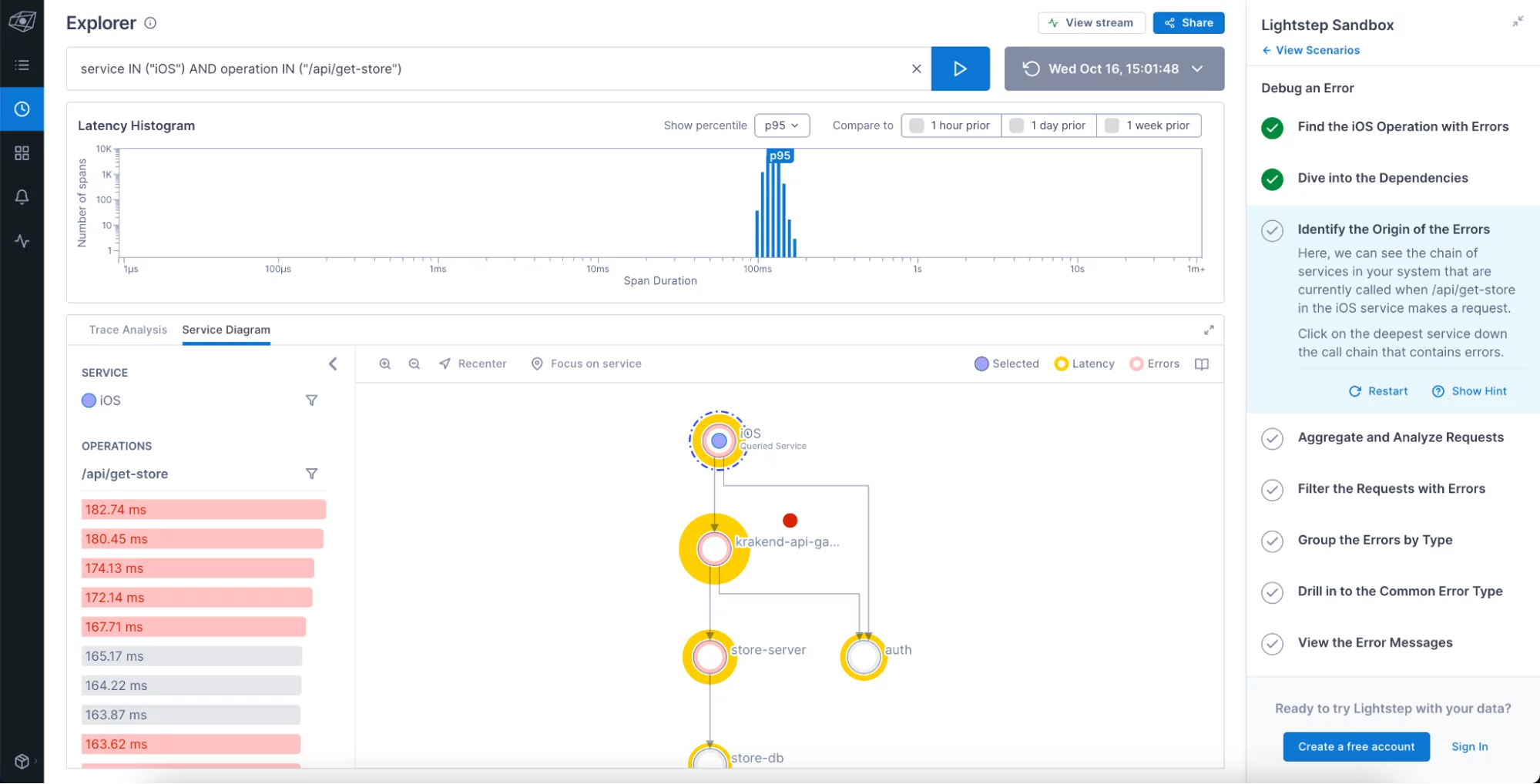This screenshot has height=784, width=1540.
Task: Zoom out of the service diagram
Action: (x=414, y=364)
